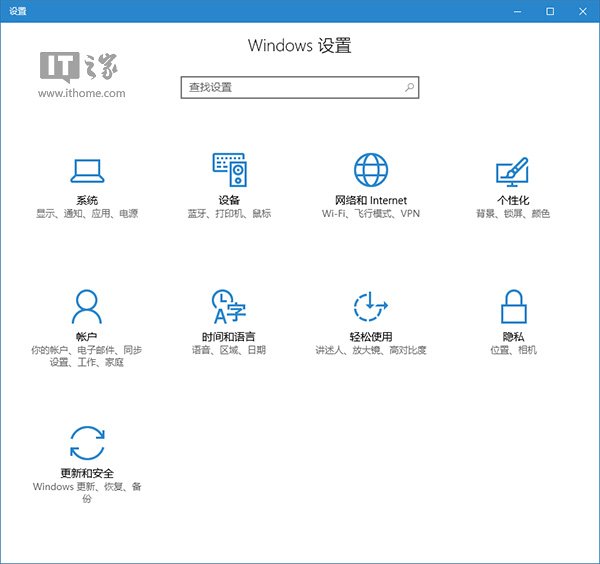Open the 系统 laptop icon
Screen dimensions: 600x564
(x=87, y=171)
